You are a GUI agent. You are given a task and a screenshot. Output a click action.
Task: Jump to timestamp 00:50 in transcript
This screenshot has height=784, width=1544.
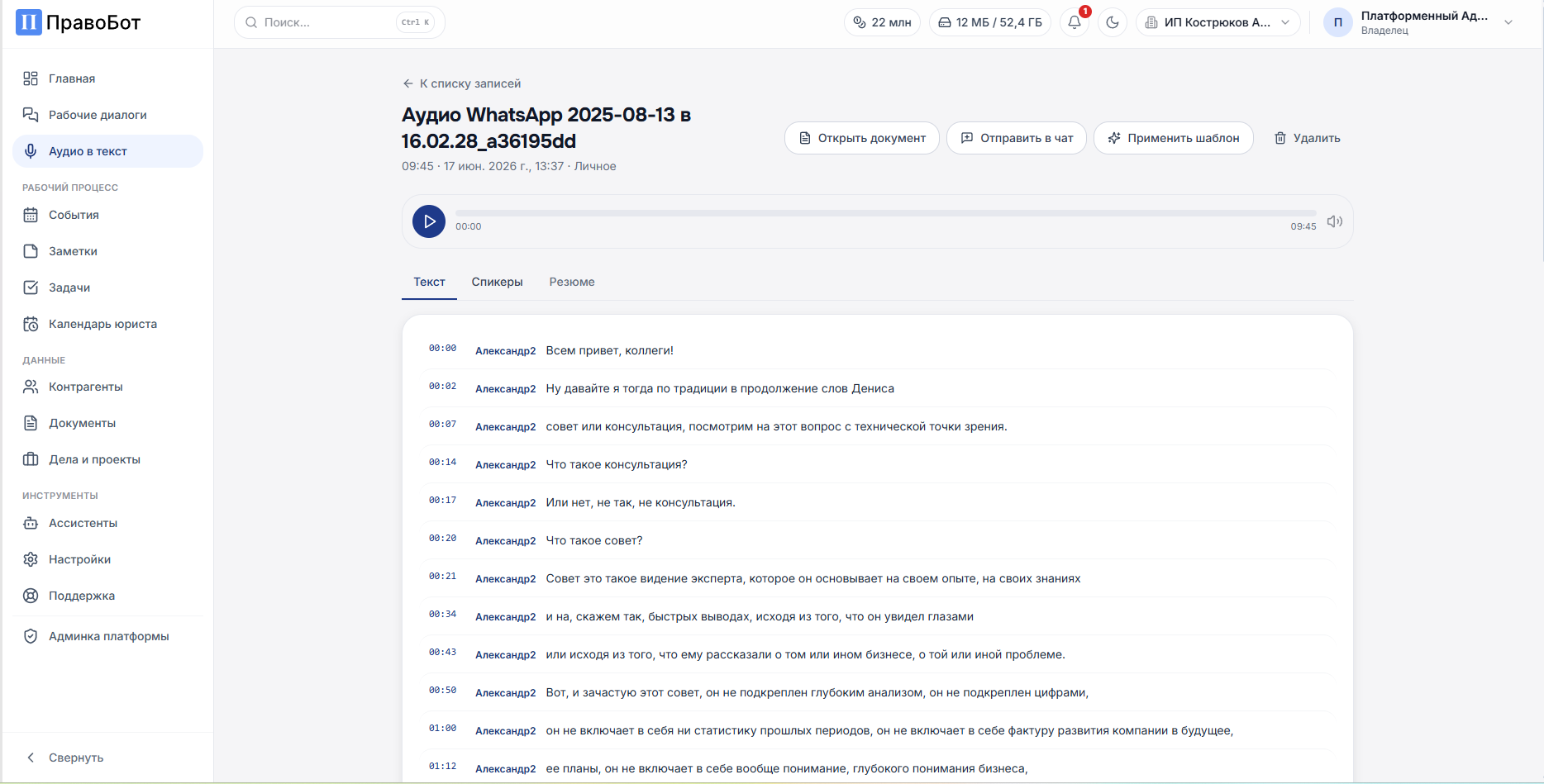pos(442,691)
